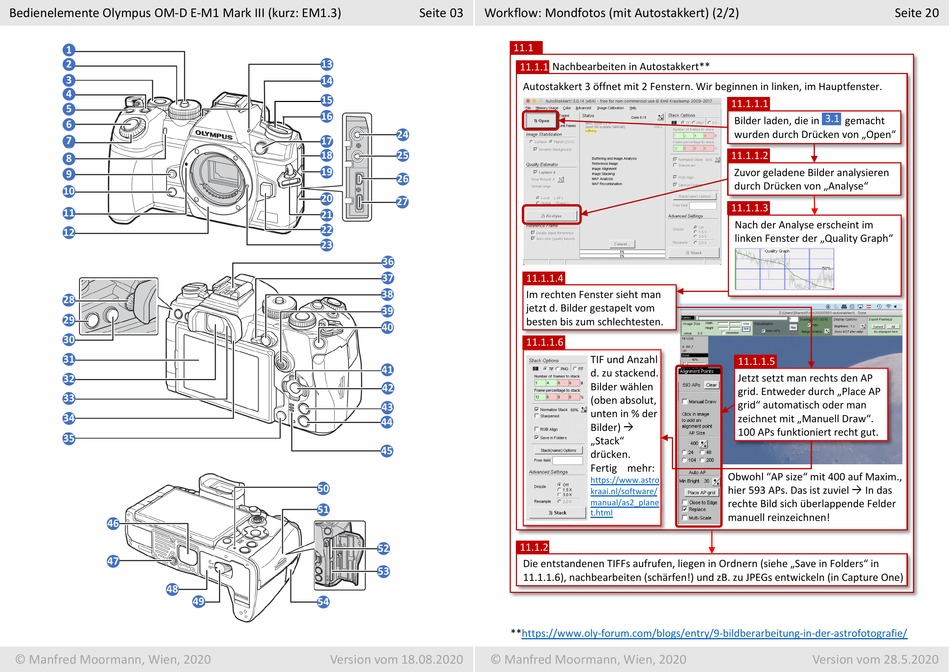Click the "Bedienelemente Olympus OM-D E-M1 Mark III" title

(x=137, y=13)
